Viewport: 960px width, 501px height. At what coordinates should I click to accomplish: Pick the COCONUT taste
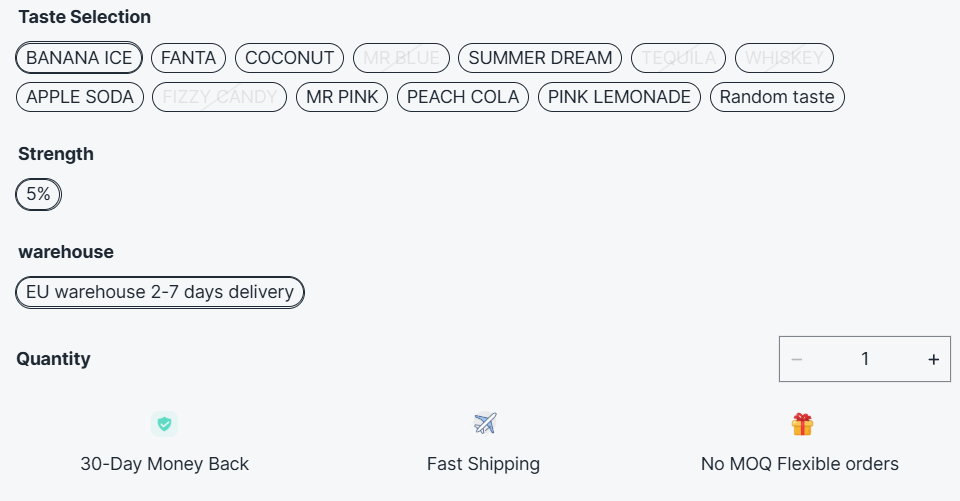290,58
